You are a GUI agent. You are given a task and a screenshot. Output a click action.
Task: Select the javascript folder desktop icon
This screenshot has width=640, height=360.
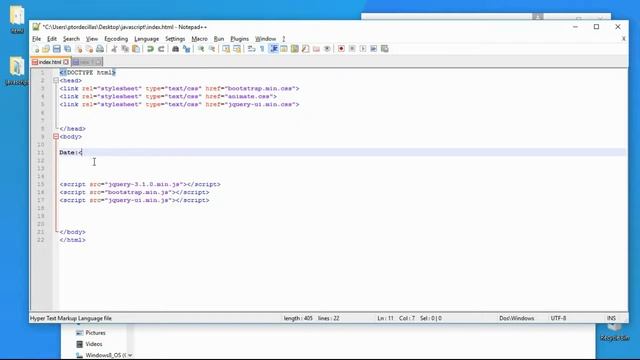17,71
